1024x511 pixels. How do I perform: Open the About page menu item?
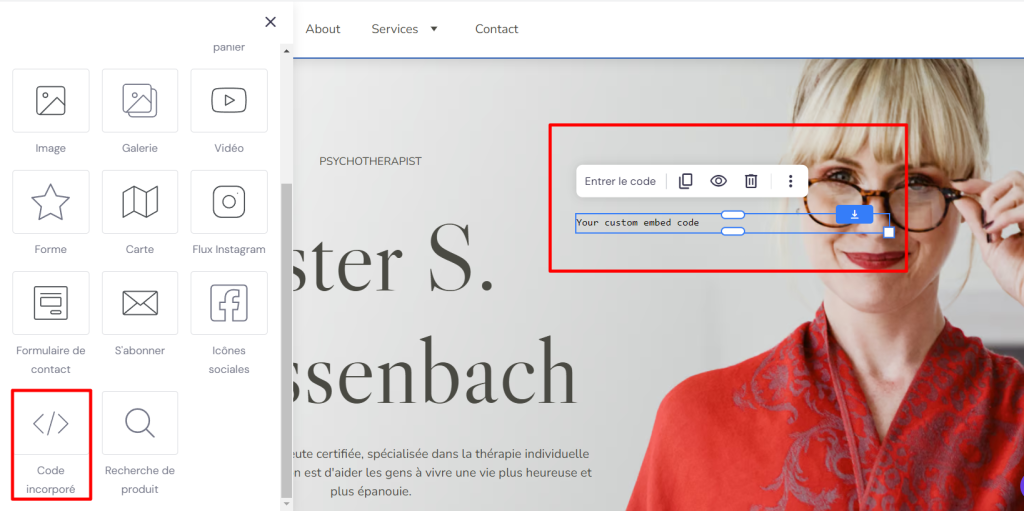pos(323,29)
